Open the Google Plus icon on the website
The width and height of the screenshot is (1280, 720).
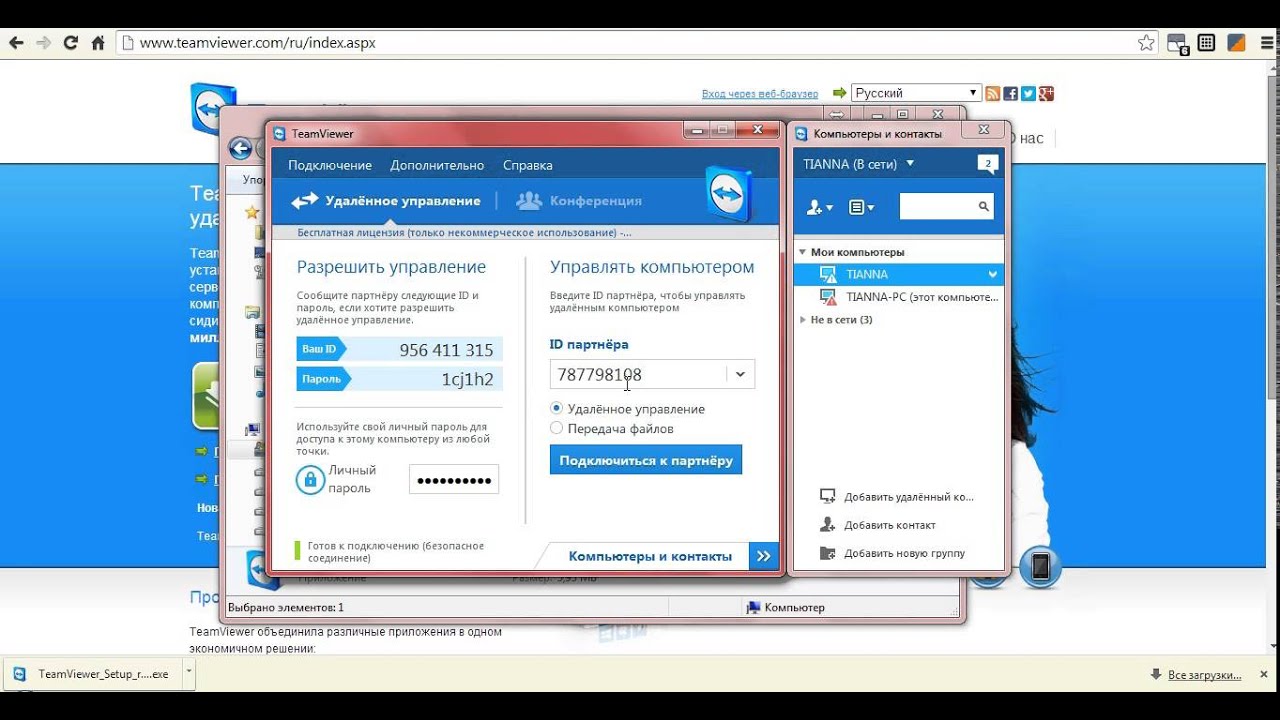(1047, 93)
